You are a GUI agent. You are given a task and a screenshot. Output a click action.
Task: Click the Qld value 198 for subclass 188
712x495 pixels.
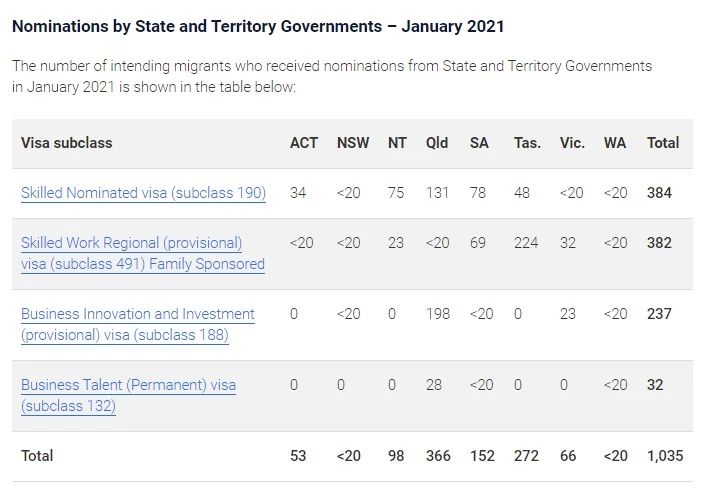tap(437, 314)
